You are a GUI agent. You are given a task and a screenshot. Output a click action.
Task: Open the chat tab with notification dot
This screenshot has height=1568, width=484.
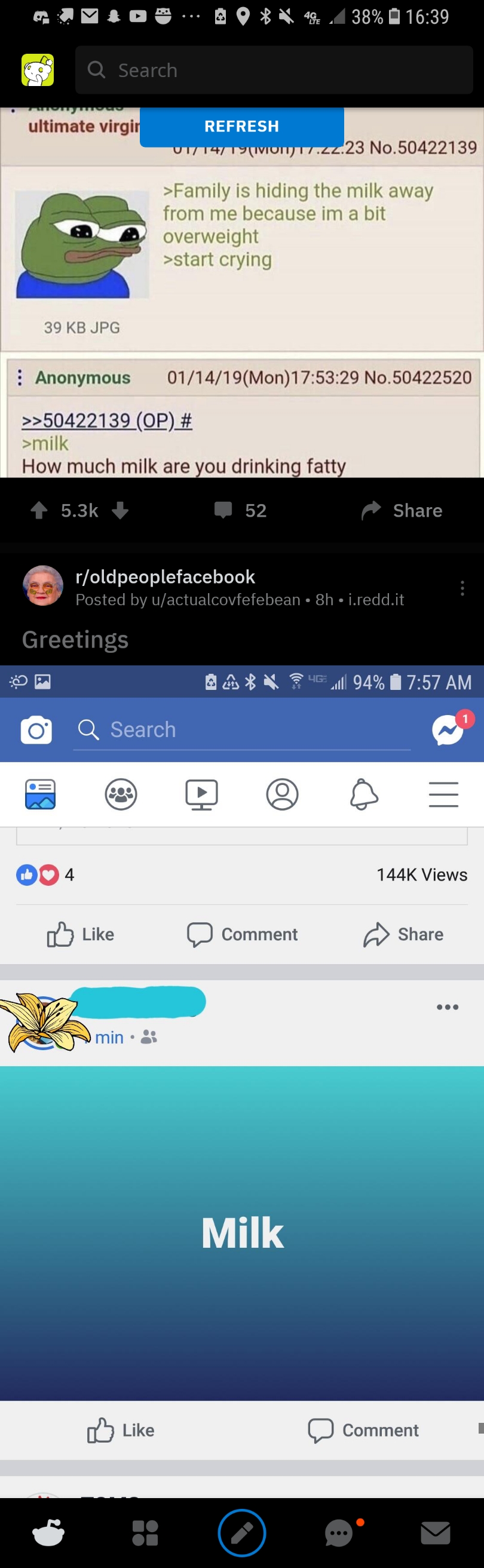(x=339, y=1533)
